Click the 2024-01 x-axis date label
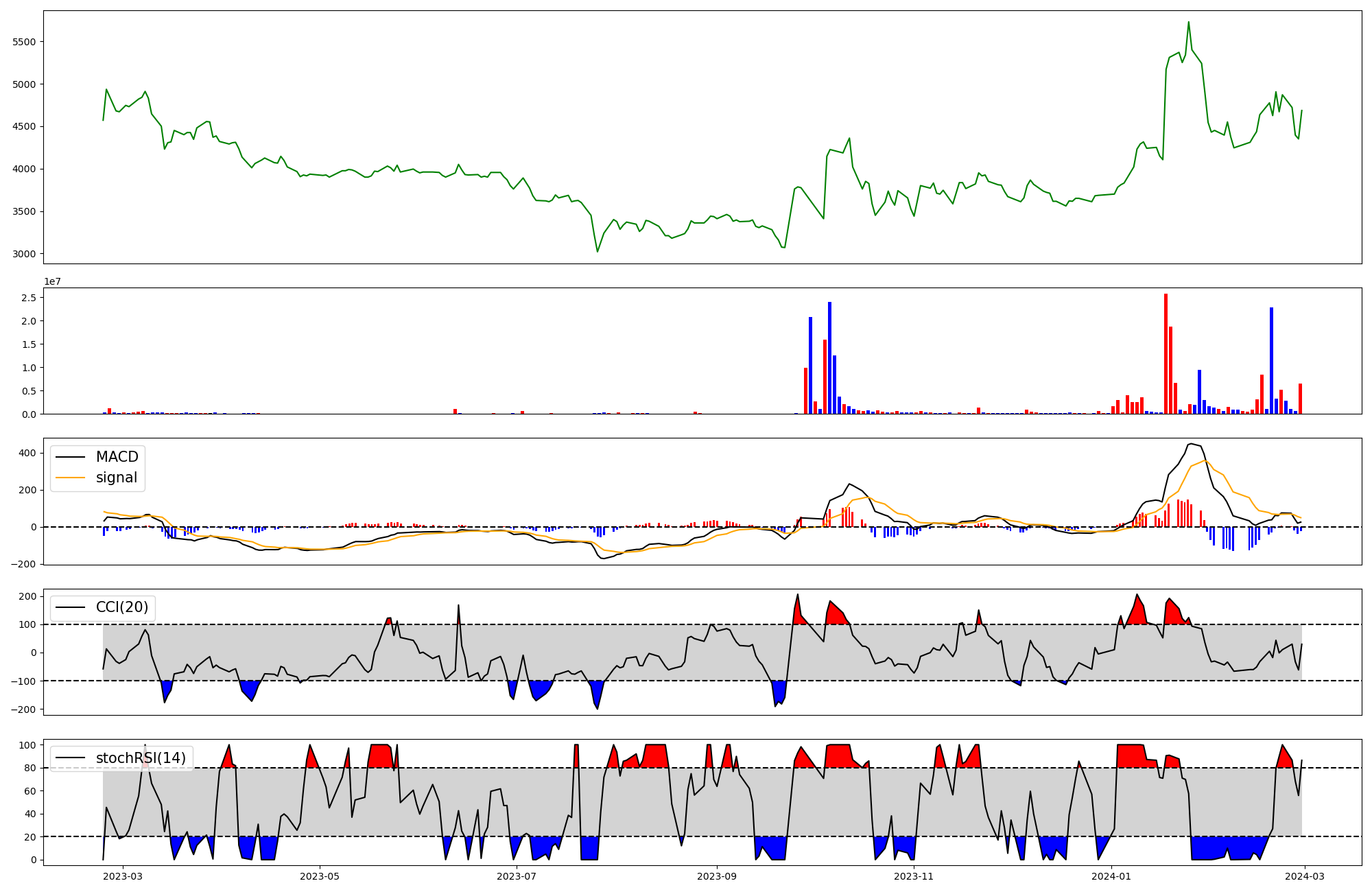Viewport: 1372px width, 892px height. (1111, 876)
